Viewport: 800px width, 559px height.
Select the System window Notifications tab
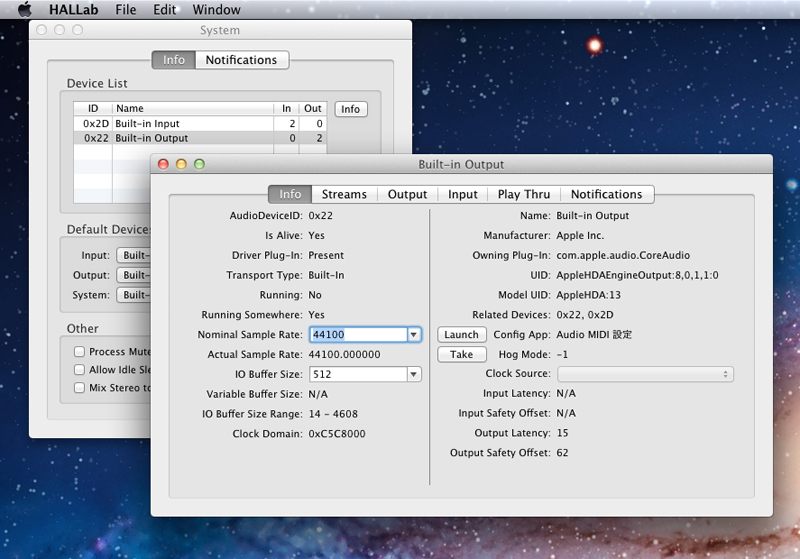241,60
